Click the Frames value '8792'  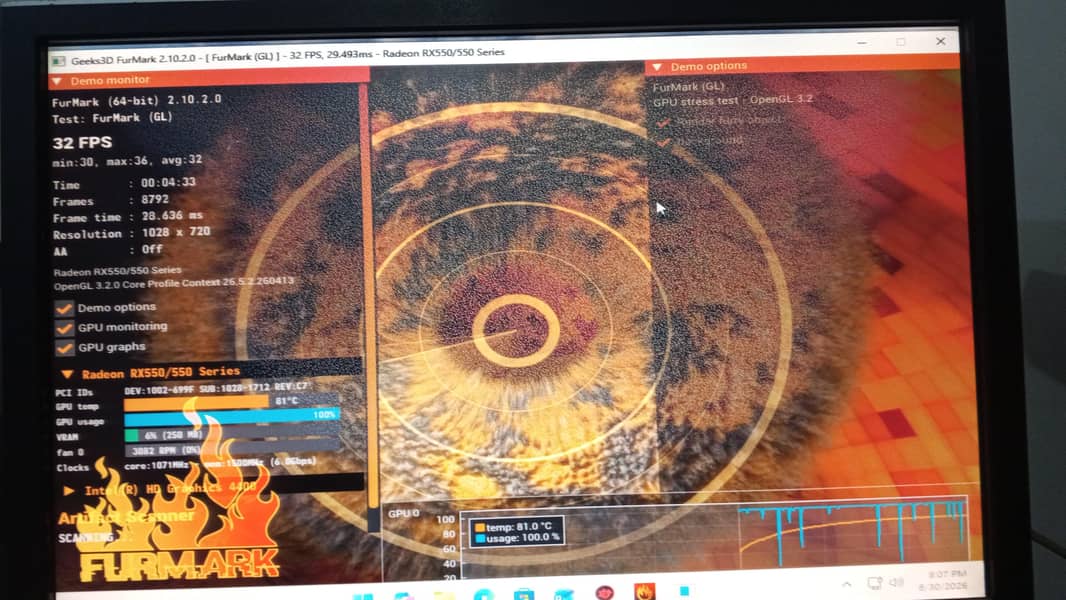pos(154,199)
